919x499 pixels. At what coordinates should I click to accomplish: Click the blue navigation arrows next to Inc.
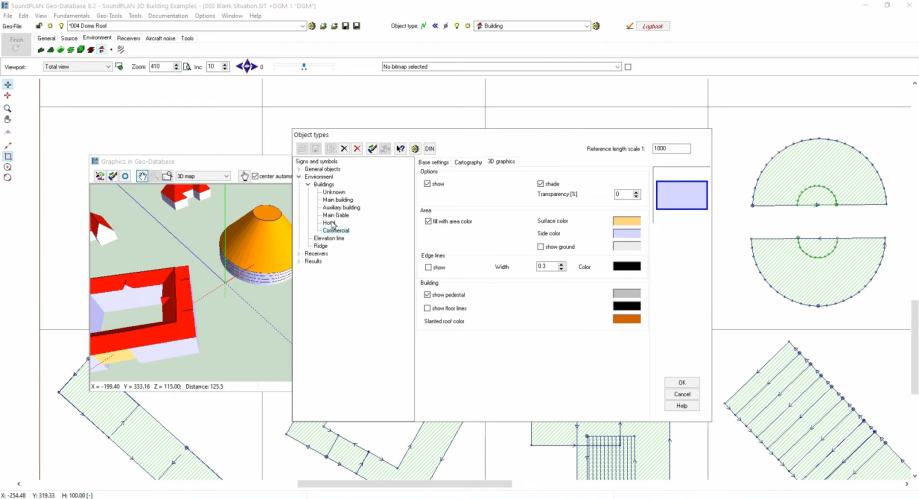click(246, 67)
